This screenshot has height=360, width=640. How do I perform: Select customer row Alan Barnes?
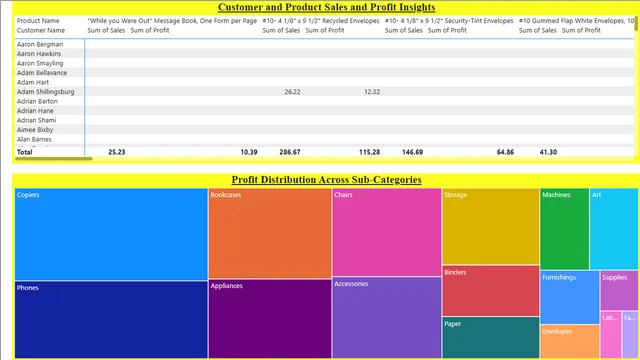(34, 139)
